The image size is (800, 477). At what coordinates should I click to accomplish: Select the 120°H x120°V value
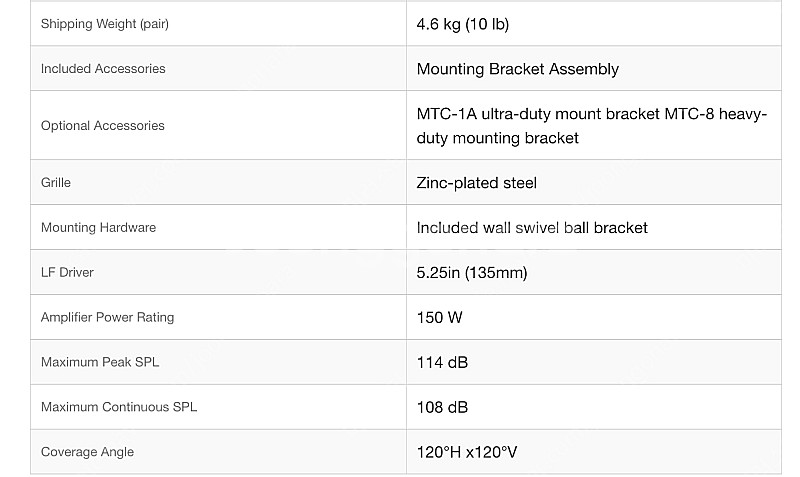click(466, 452)
